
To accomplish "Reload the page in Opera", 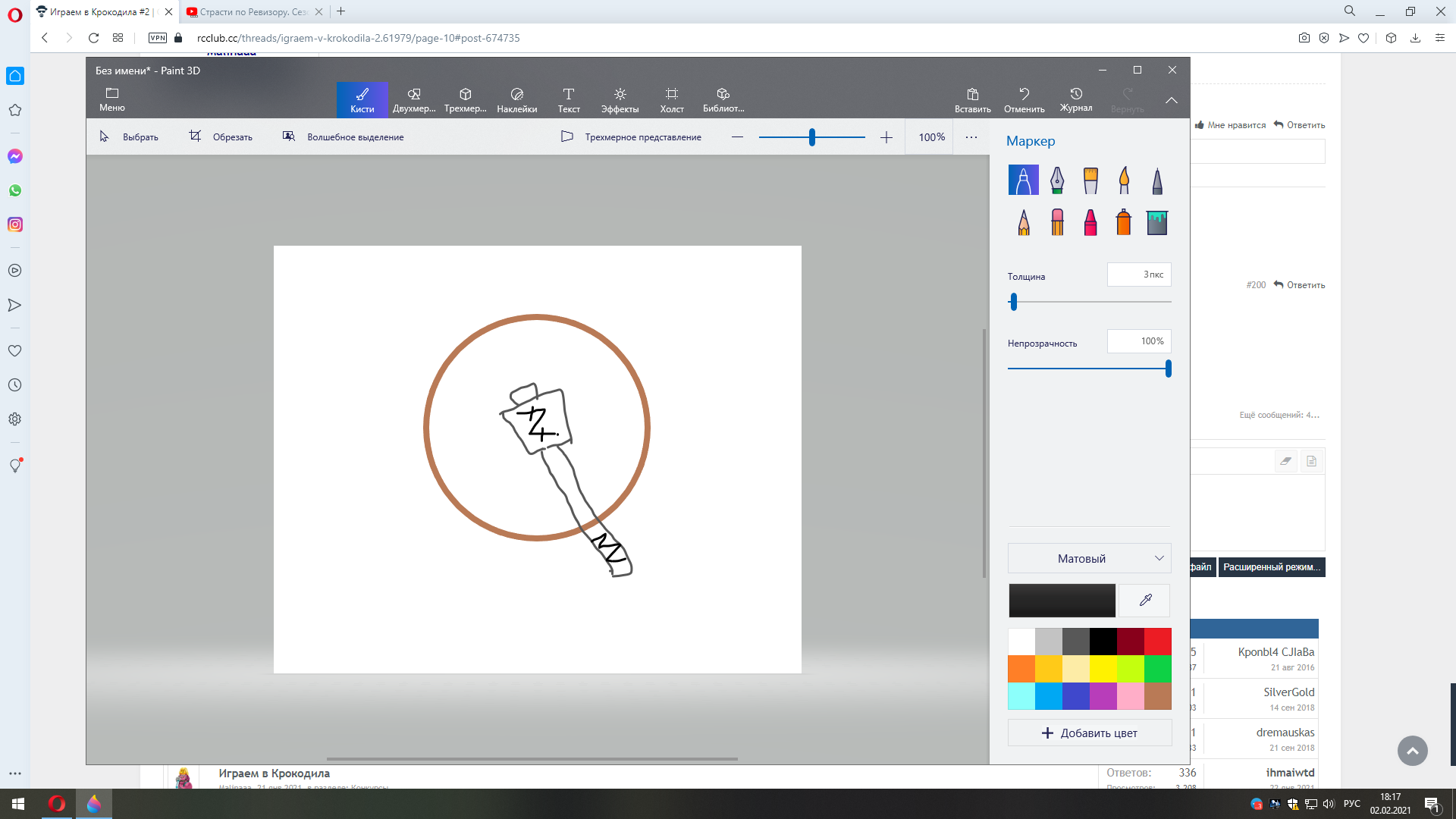I will coord(93,38).
